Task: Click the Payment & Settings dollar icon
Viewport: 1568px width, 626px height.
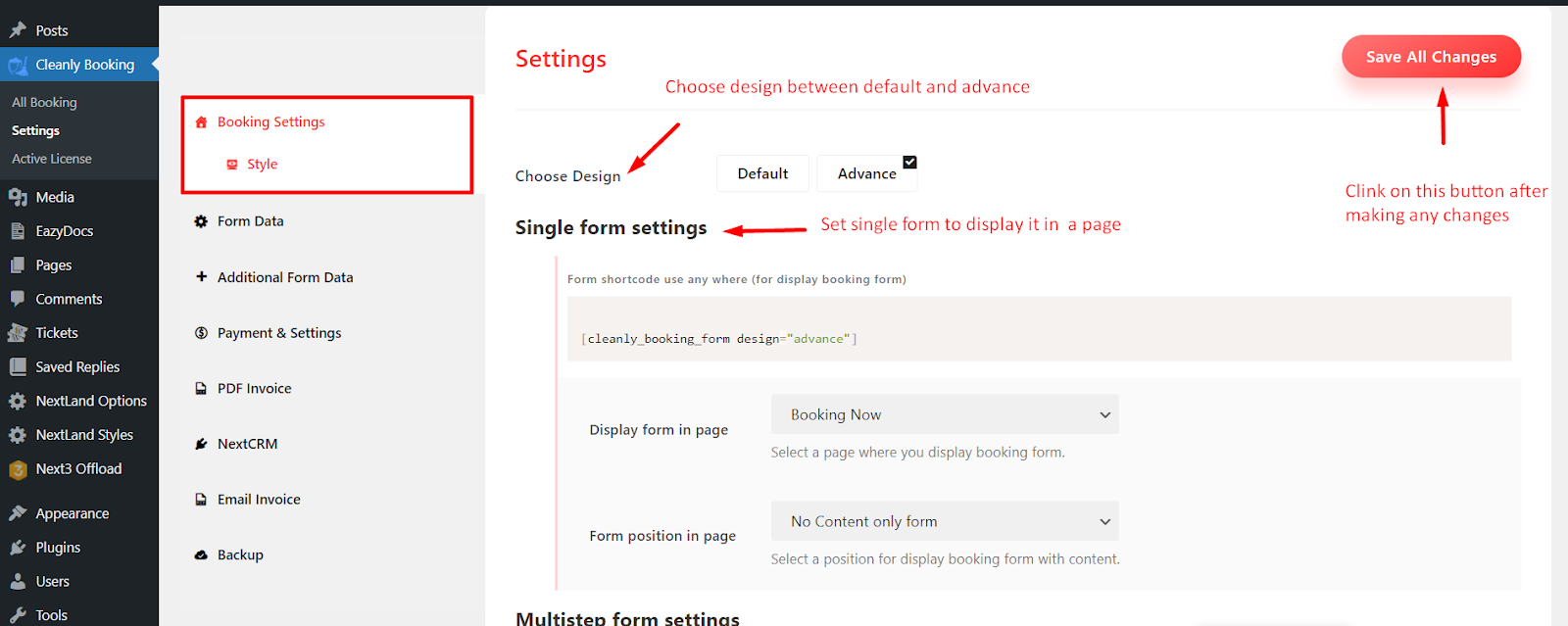Action: pos(201,333)
